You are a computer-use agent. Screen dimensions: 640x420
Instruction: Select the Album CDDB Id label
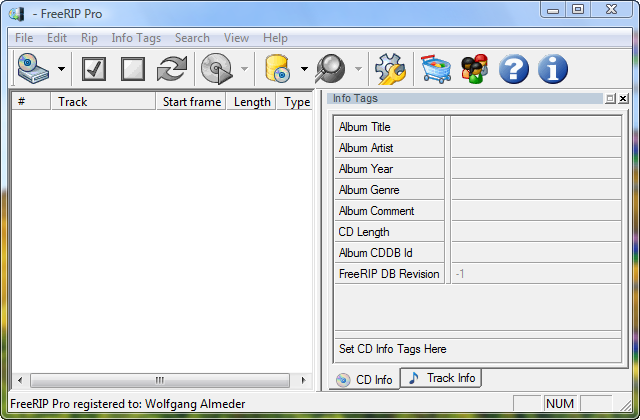coord(376,253)
